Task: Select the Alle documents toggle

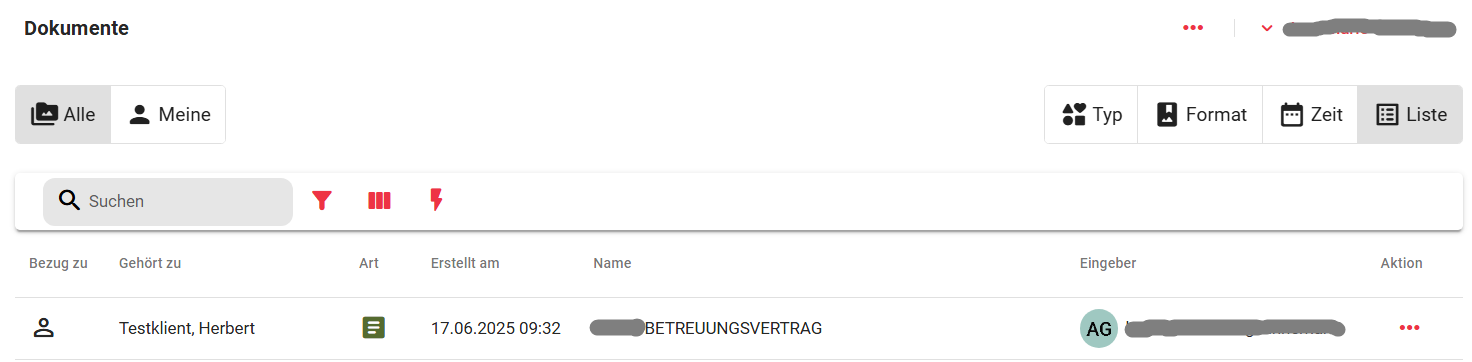Action: tap(63, 114)
